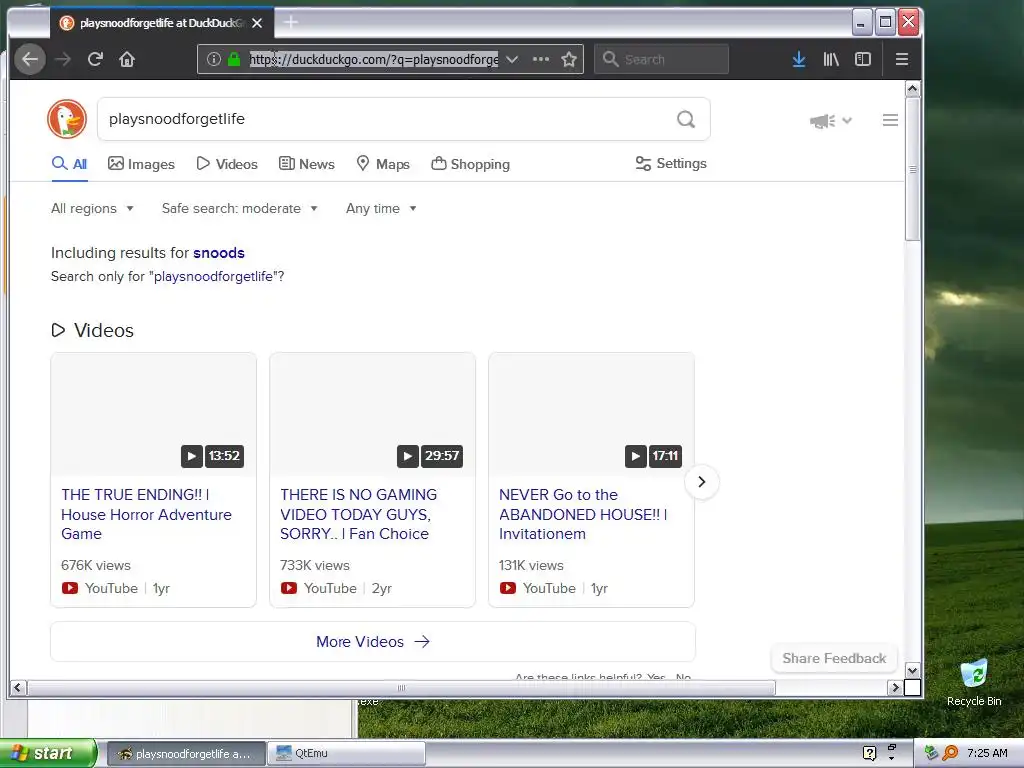1024x768 pixels.
Task: Open the page actions three-dots menu
Action: coord(541,59)
